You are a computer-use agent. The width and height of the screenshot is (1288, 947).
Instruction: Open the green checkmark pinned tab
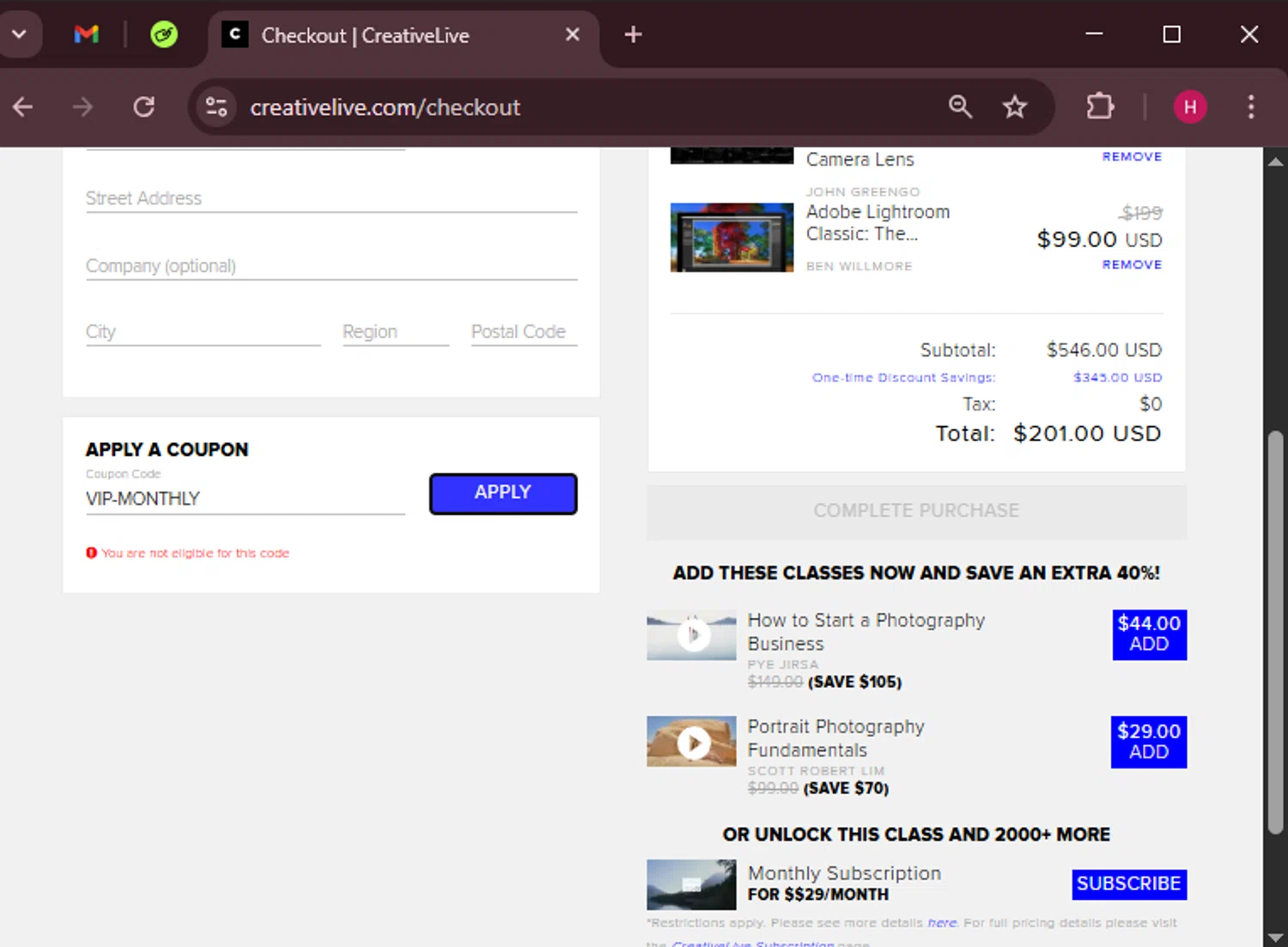(x=163, y=34)
